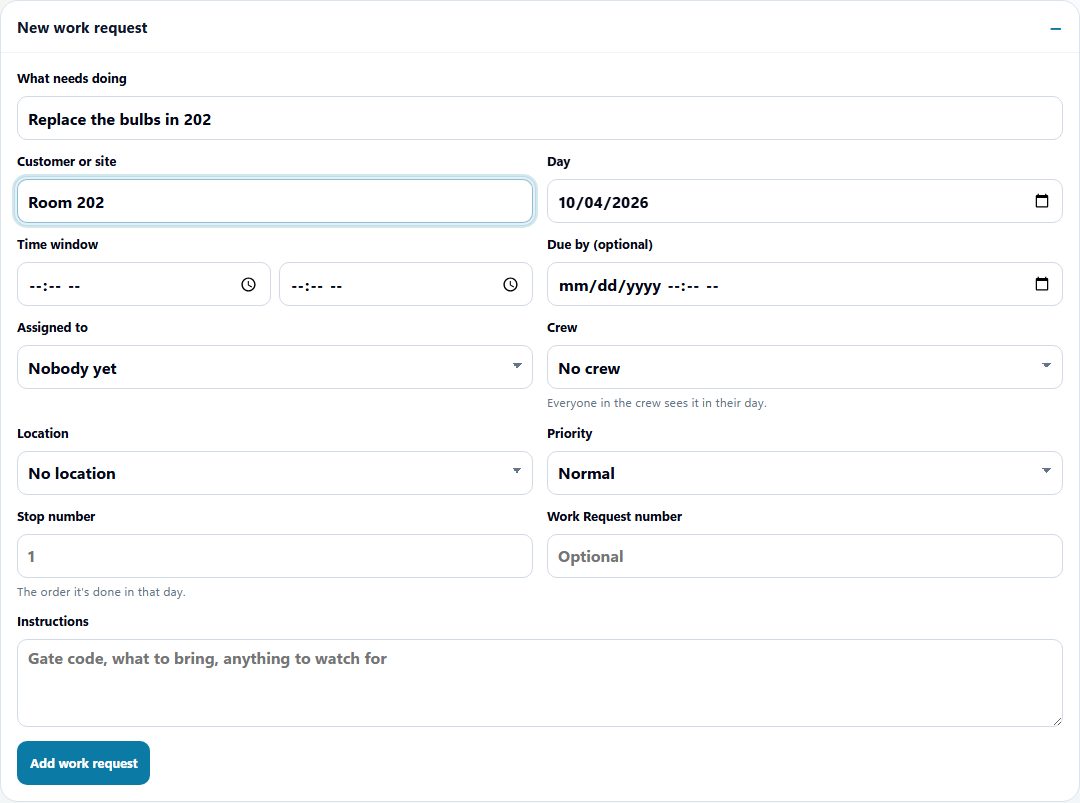1080x803 pixels.
Task: Click the Stop number field
Action: coord(275,556)
